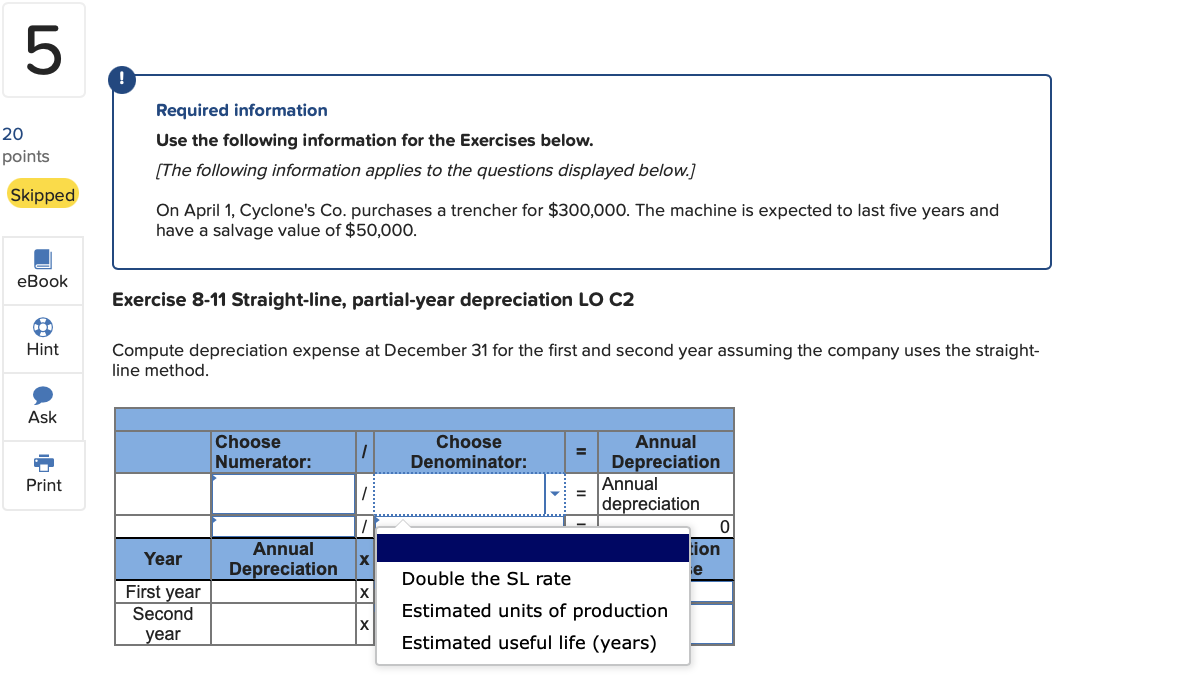Choose 'Estimated units of production' option

coord(534,611)
